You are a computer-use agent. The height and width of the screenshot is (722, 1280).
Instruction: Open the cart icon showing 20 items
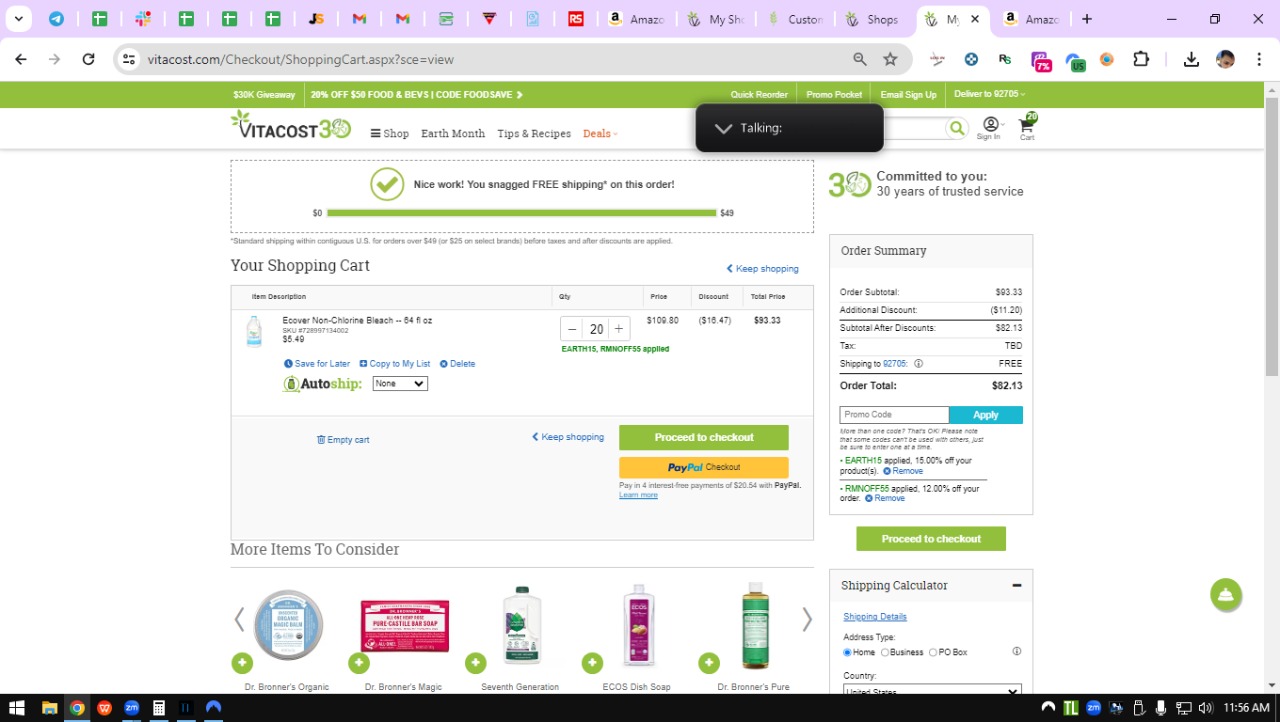tap(1027, 127)
